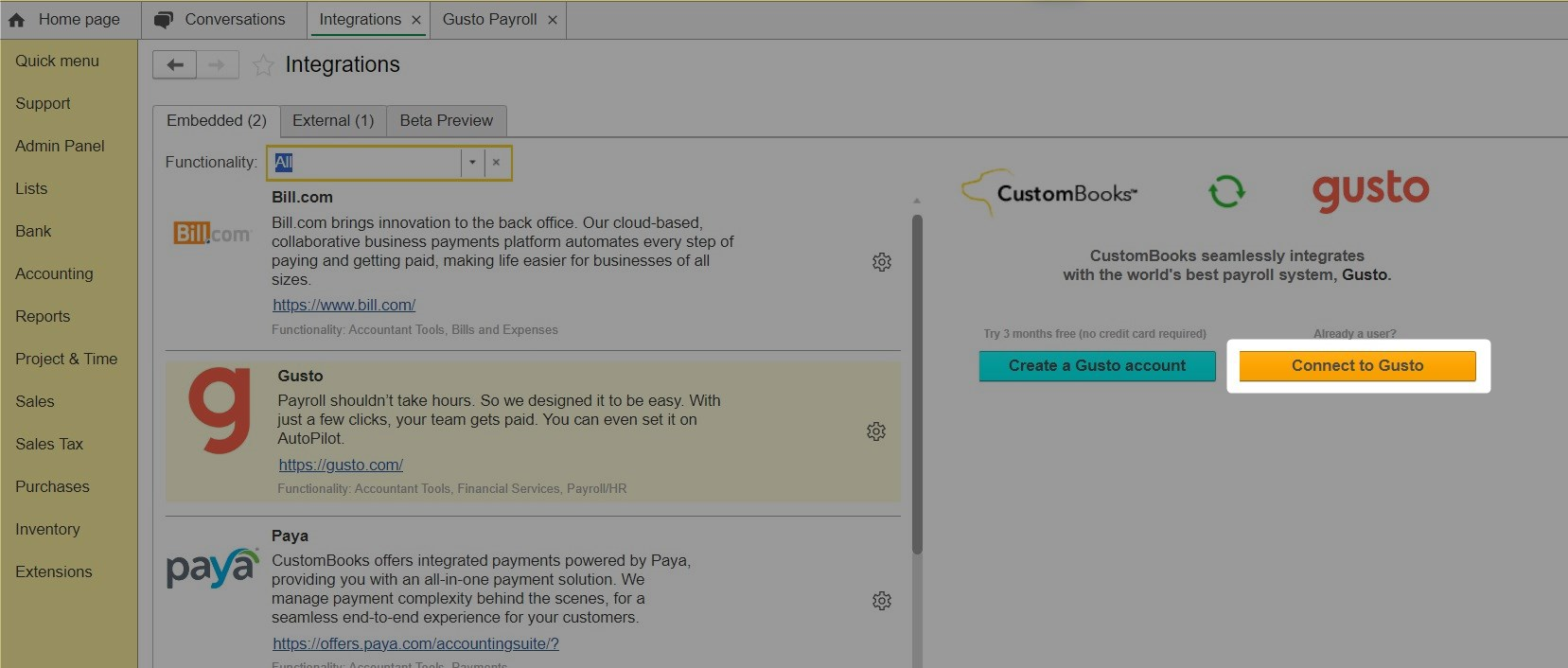The image size is (1568, 668).
Task: Click Connect to Gusto button
Action: click(1358, 366)
